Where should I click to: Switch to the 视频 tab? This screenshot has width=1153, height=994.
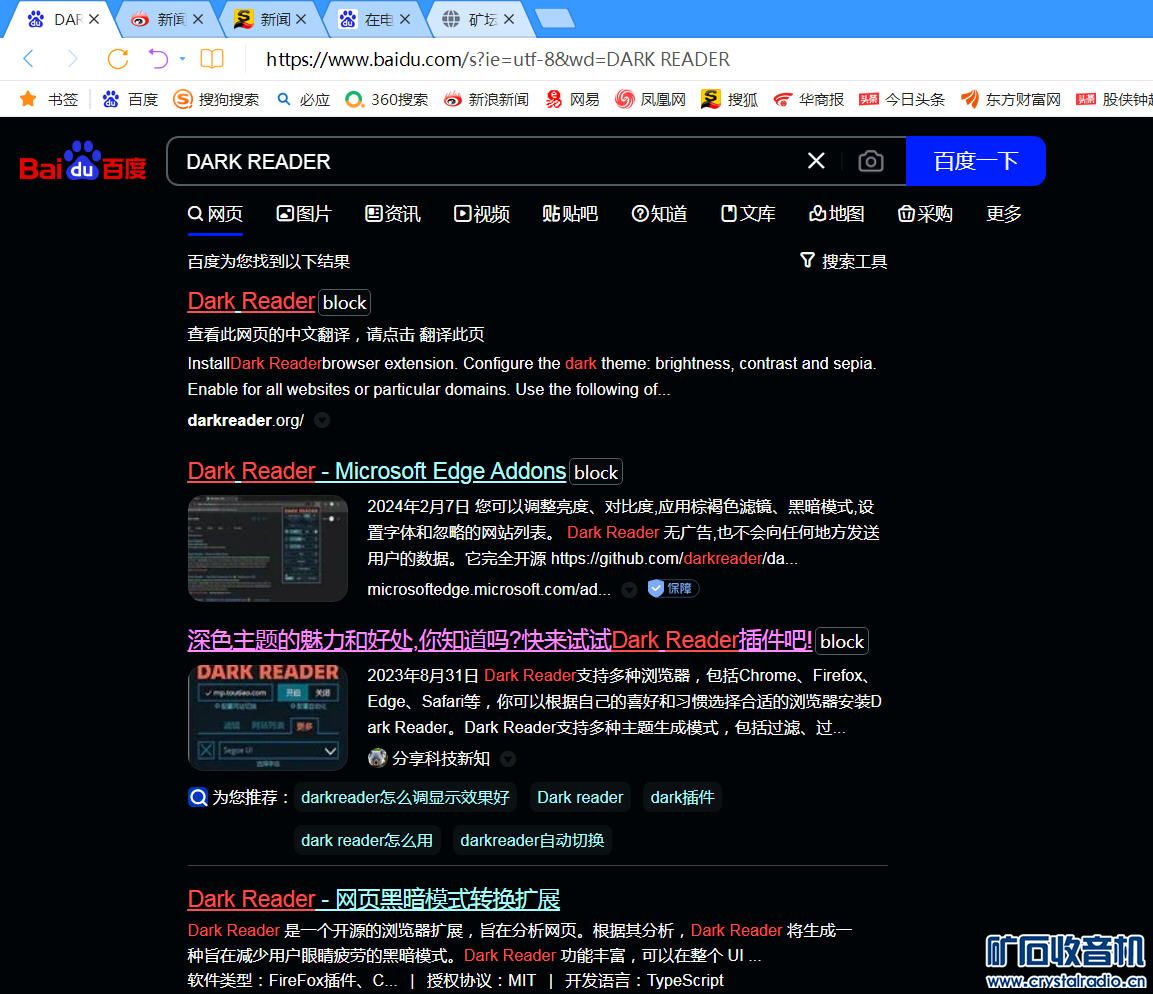482,214
